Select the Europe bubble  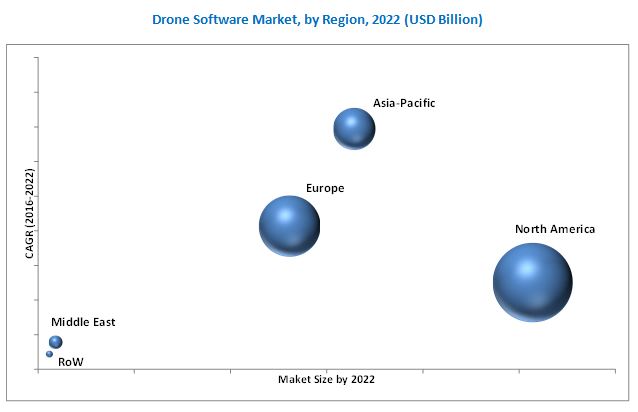click(289, 226)
